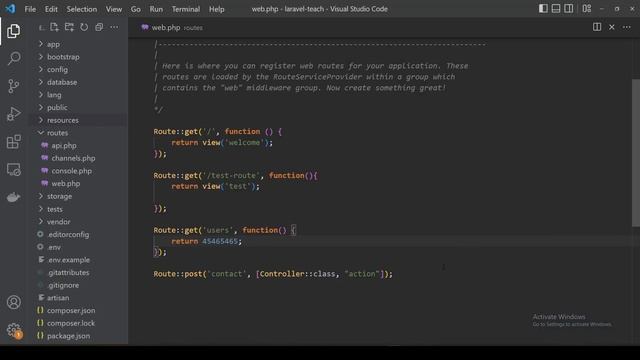This screenshot has width=640, height=360.
Task: Open the Docker view
Action: pyautogui.click(x=13, y=197)
